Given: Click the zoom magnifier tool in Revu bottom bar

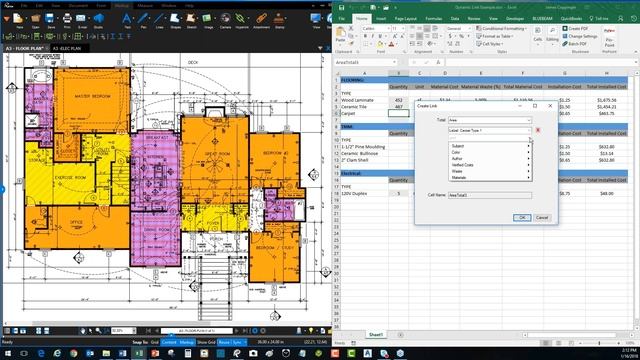Looking at the screenshot, I should (x=98, y=331).
